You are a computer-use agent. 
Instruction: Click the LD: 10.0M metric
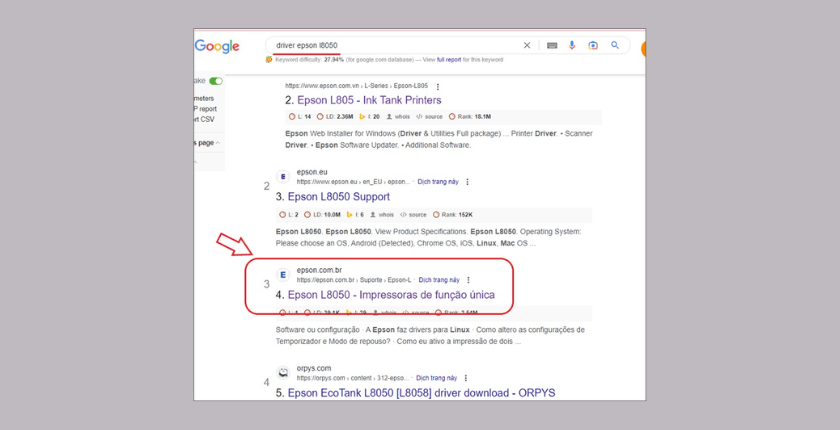point(322,215)
